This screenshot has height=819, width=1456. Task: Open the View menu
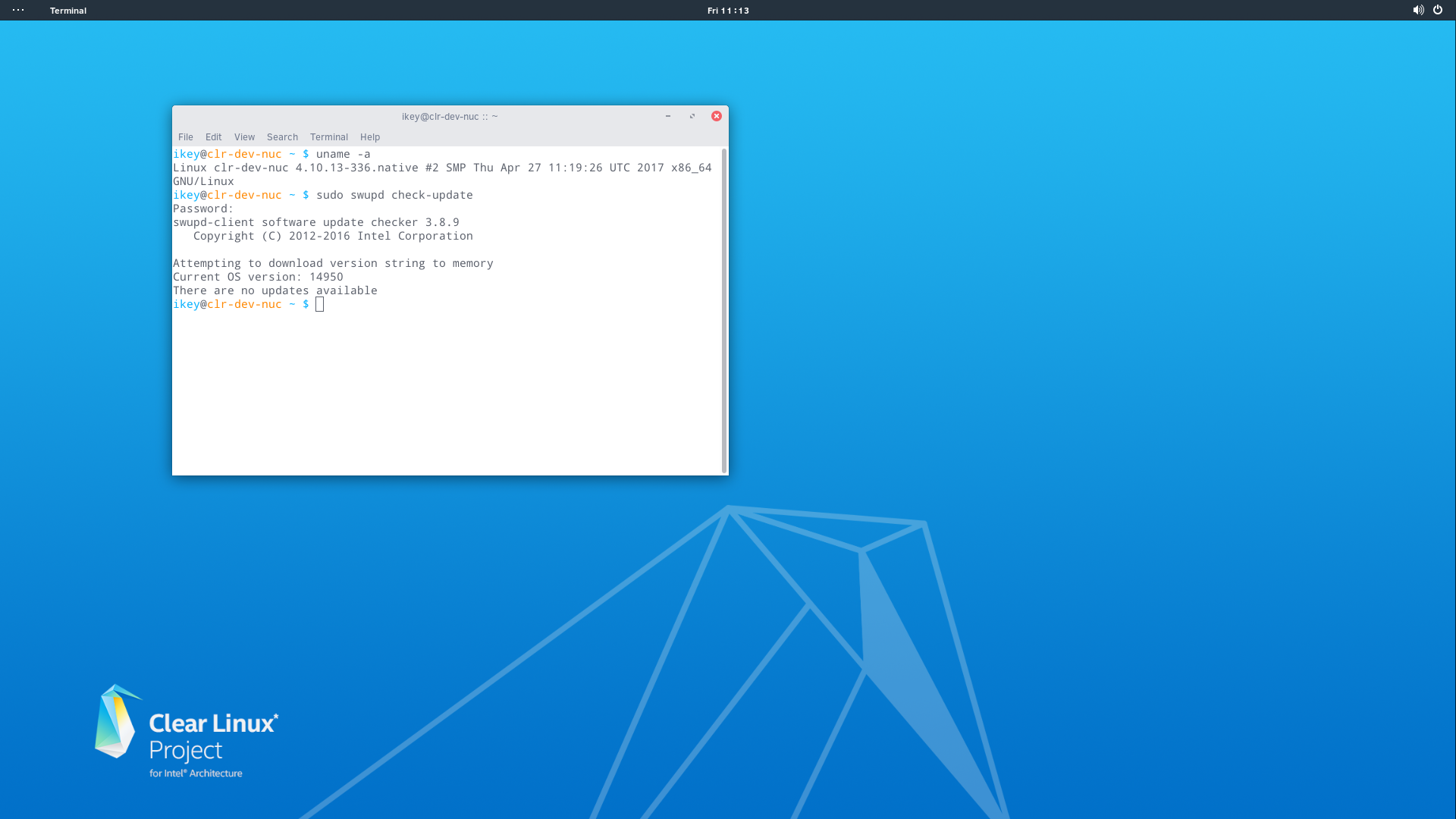click(244, 137)
